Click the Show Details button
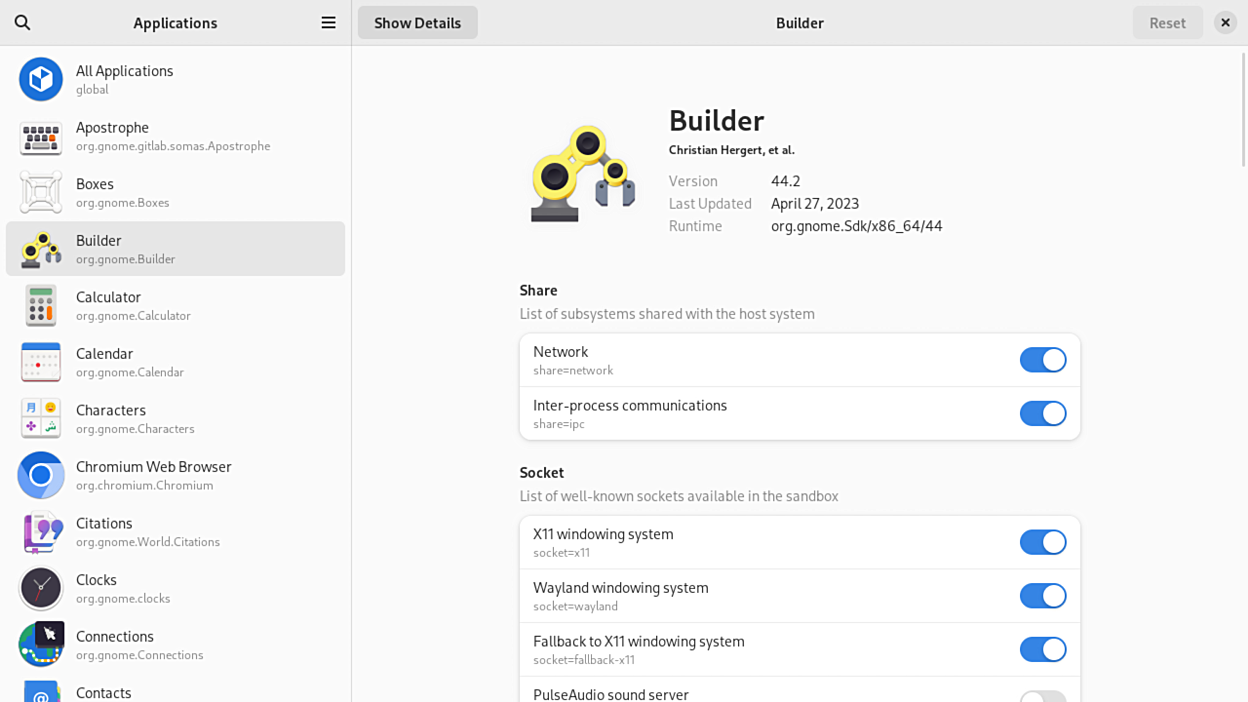The width and height of the screenshot is (1248, 702). [417, 22]
